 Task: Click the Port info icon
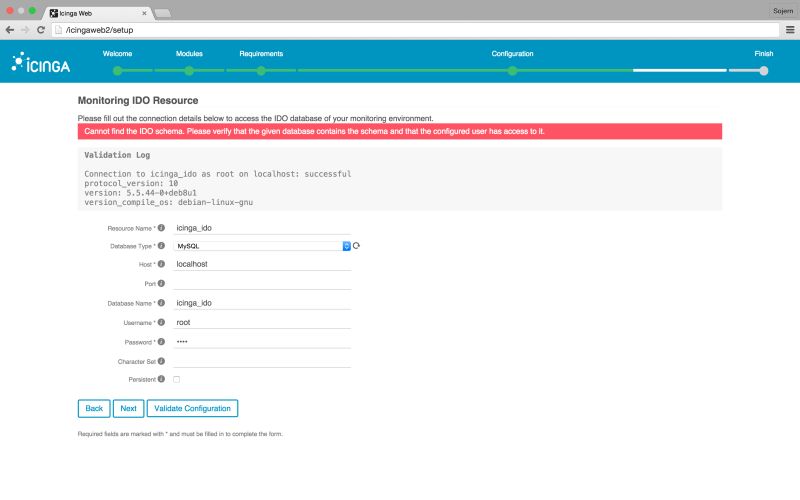click(161, 283)
